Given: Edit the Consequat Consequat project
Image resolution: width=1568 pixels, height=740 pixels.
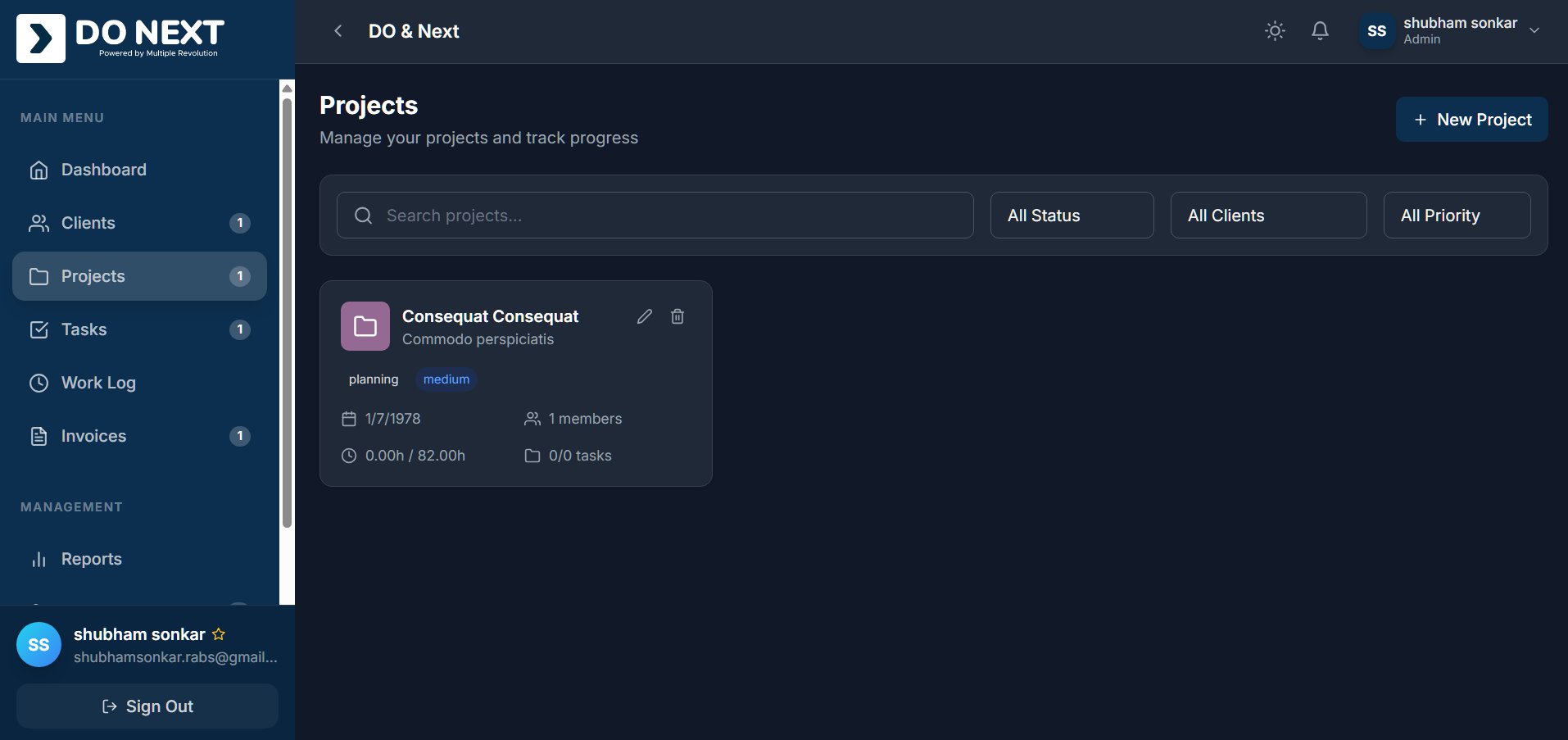Looking at the screenshot, I should (x=645, y=316).
